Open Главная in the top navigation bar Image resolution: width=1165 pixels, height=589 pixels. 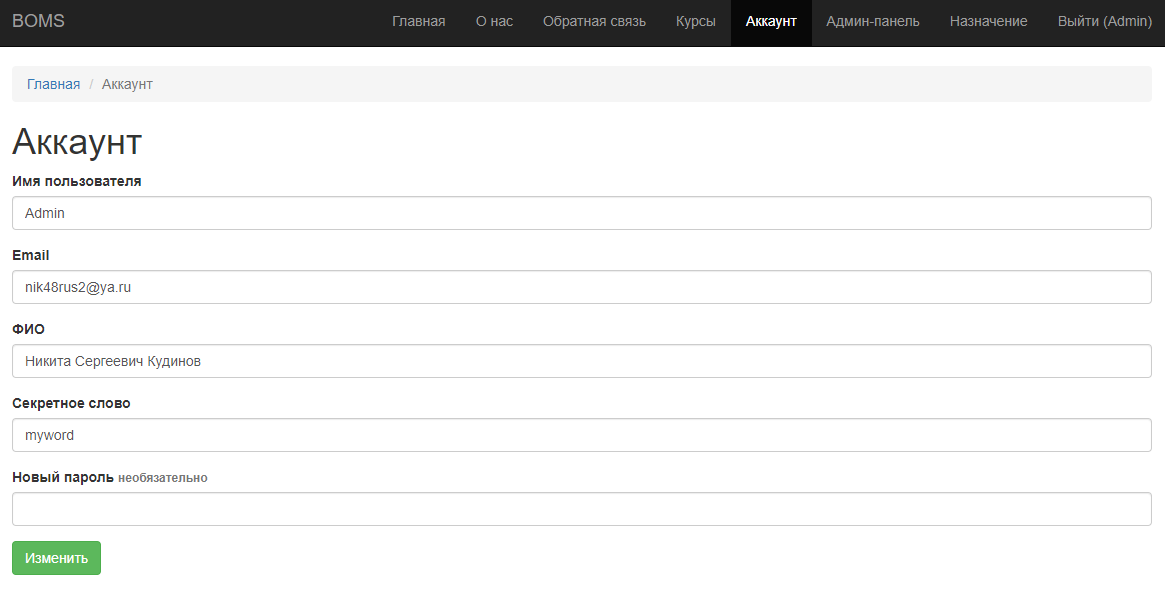418,21
